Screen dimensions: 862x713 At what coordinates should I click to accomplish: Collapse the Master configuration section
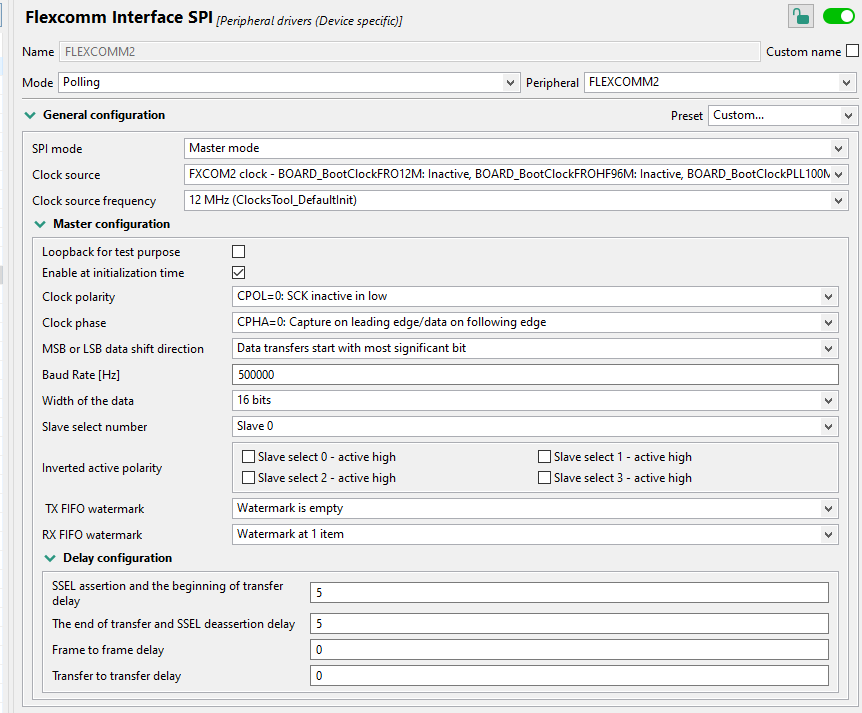(x=40, y=224)
